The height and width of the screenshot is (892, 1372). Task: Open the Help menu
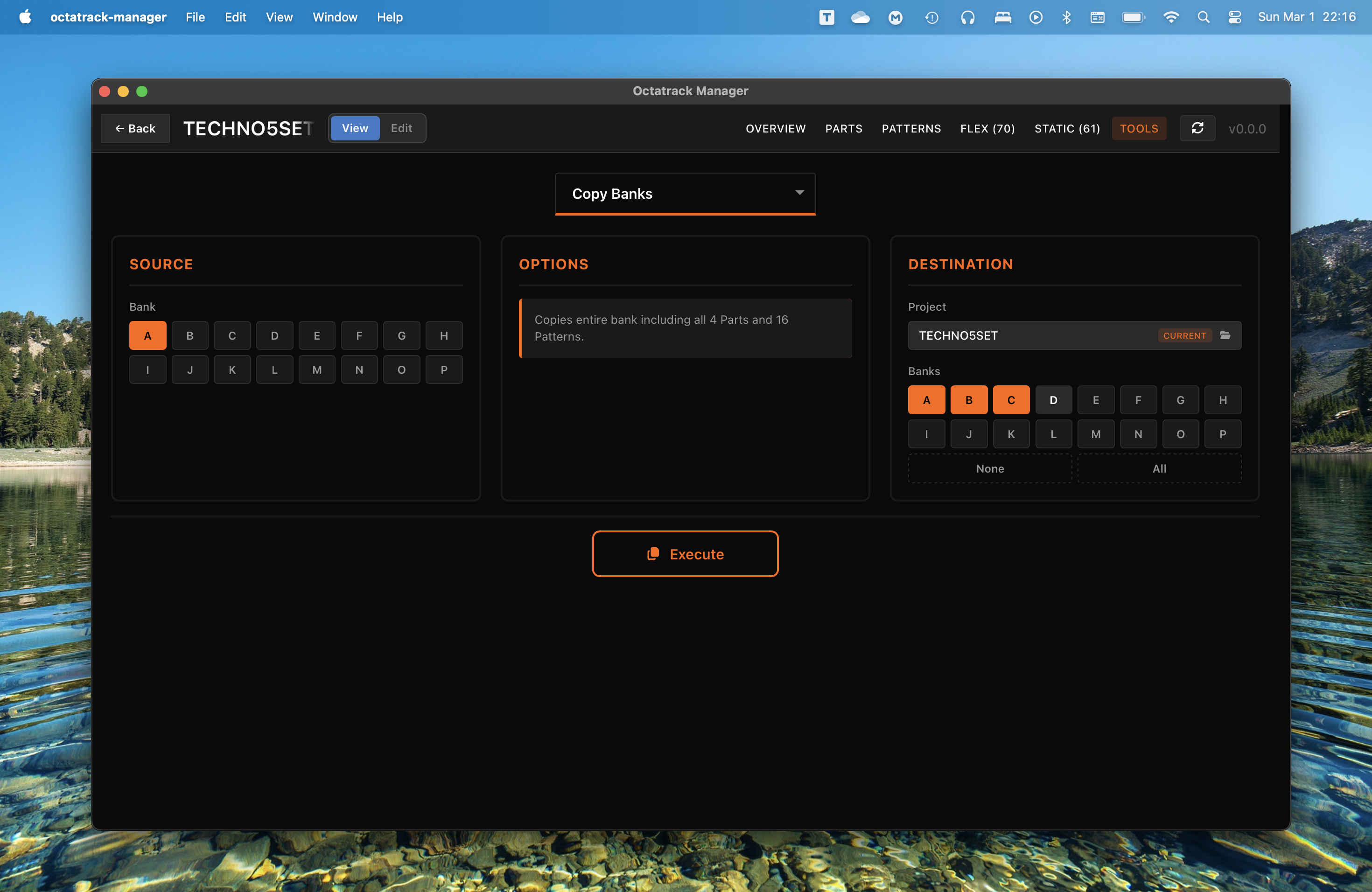[x=389, y=17]
